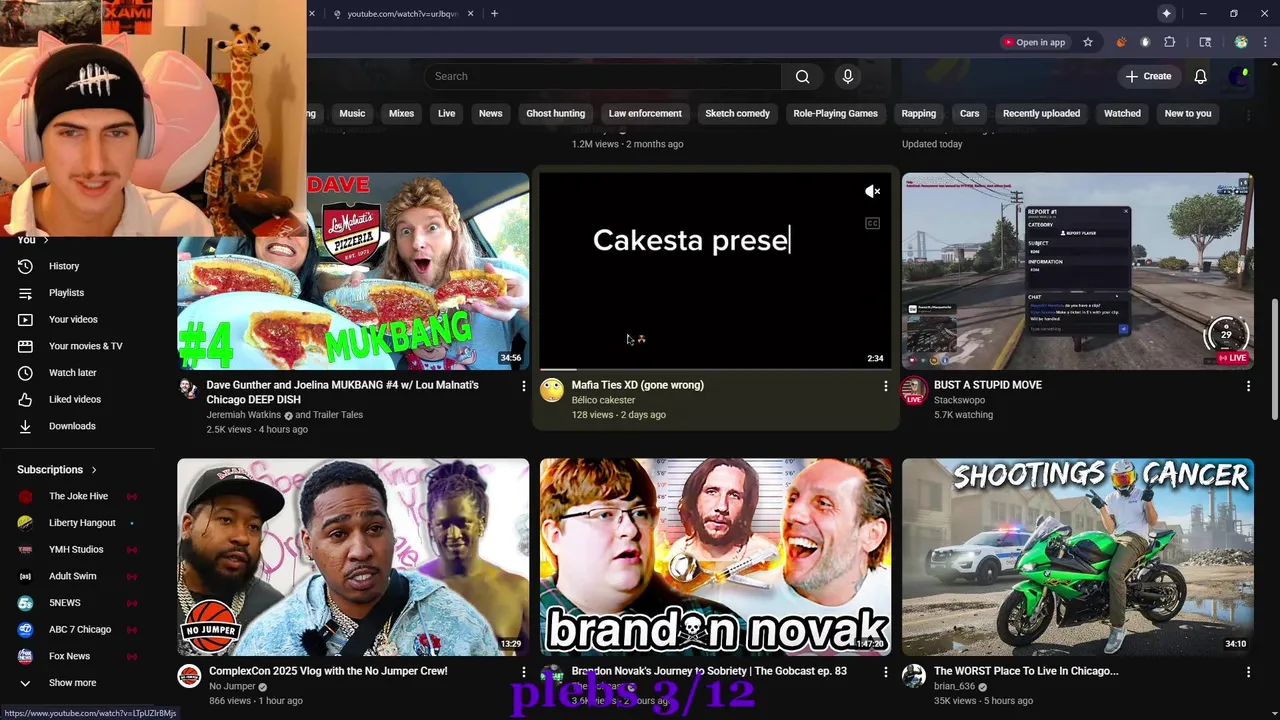
Task: Open more options for ComplexCon vlog
Action: [523, 672]
